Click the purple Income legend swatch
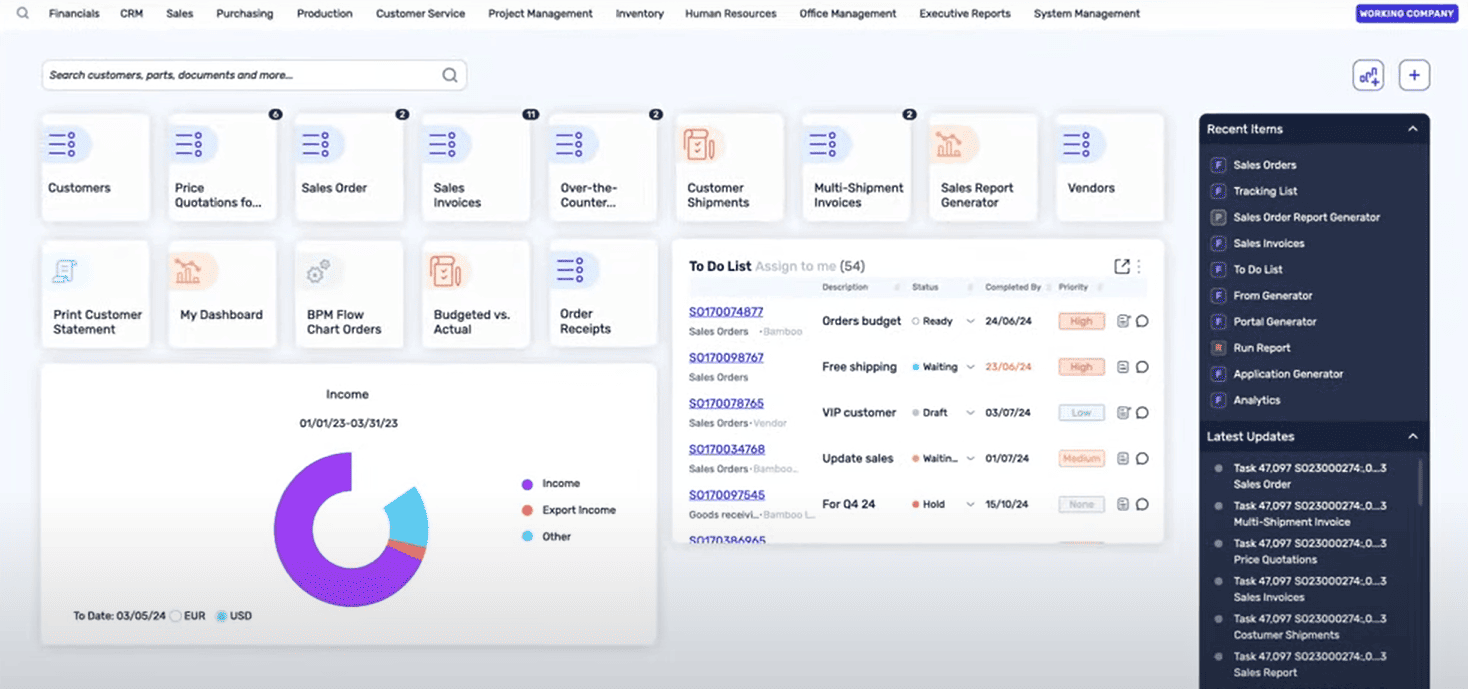Viewport: 1468px width, 689px height. (x=527, y=484)
